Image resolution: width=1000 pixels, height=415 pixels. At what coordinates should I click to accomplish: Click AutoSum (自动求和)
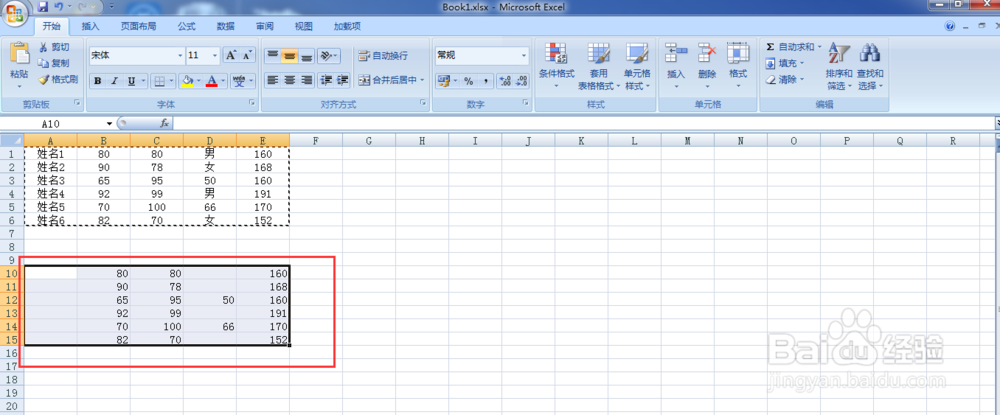pyautogui.click(x=790, y=47)
